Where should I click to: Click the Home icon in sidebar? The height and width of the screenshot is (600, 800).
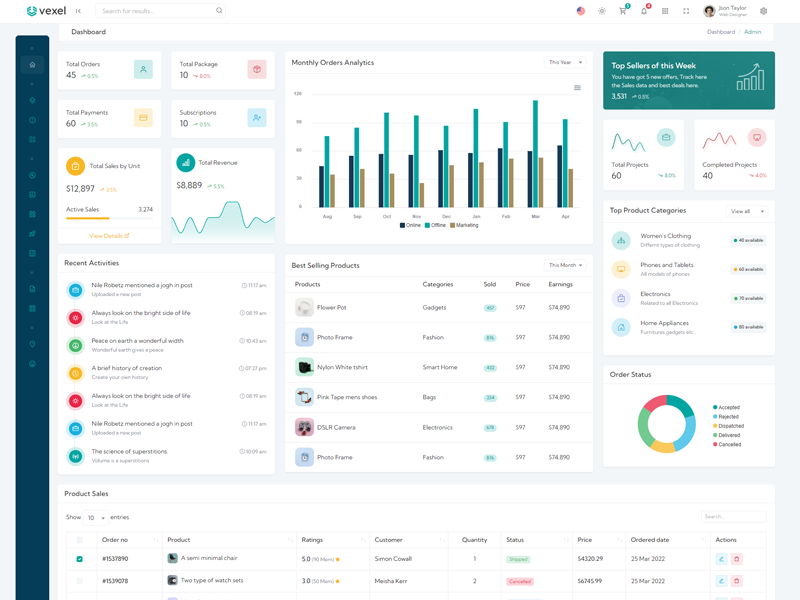point(32,65)
